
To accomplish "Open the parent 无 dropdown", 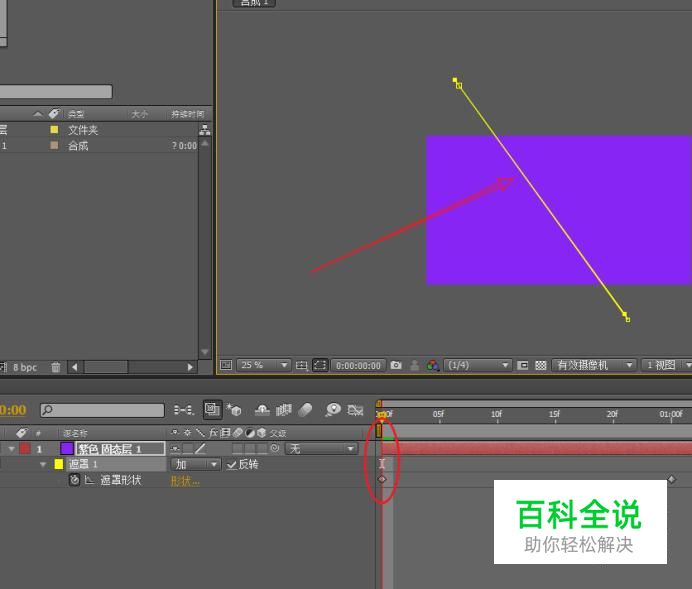I will pyautogui.click(x=321, y=449).
